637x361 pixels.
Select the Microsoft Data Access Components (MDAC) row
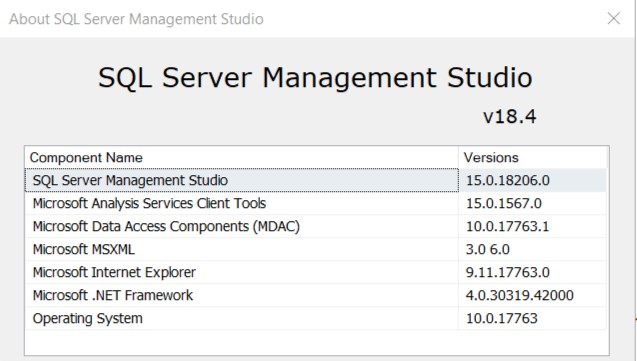pos(316,226)
